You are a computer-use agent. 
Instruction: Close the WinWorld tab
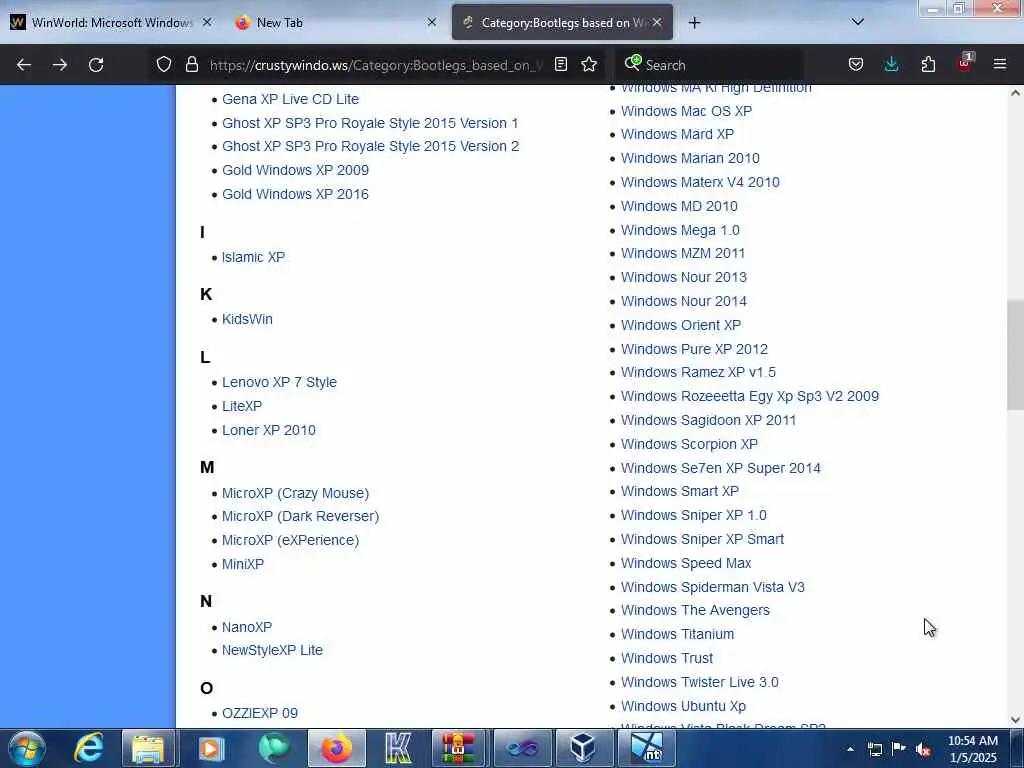click(207, 22)
